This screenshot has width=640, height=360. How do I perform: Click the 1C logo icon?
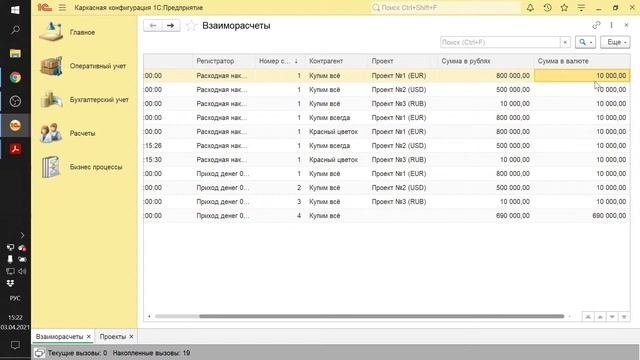(44, 7)
